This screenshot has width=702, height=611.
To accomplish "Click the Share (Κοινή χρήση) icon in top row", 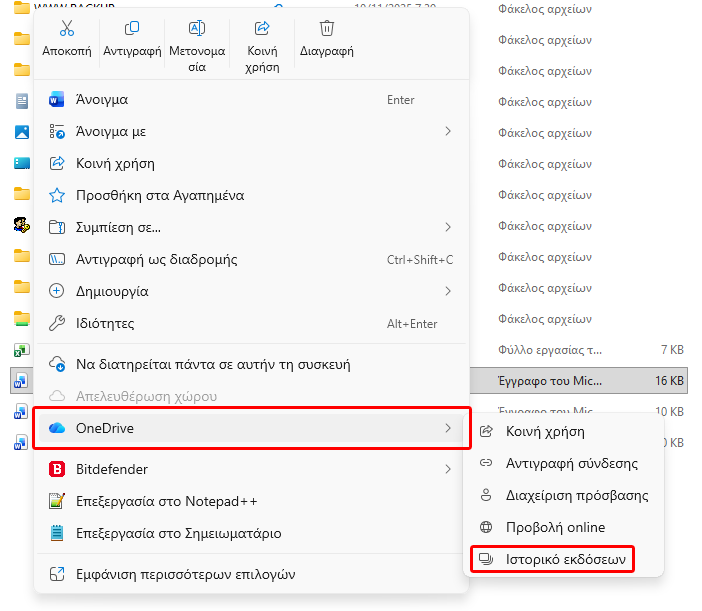I will 262,29.
